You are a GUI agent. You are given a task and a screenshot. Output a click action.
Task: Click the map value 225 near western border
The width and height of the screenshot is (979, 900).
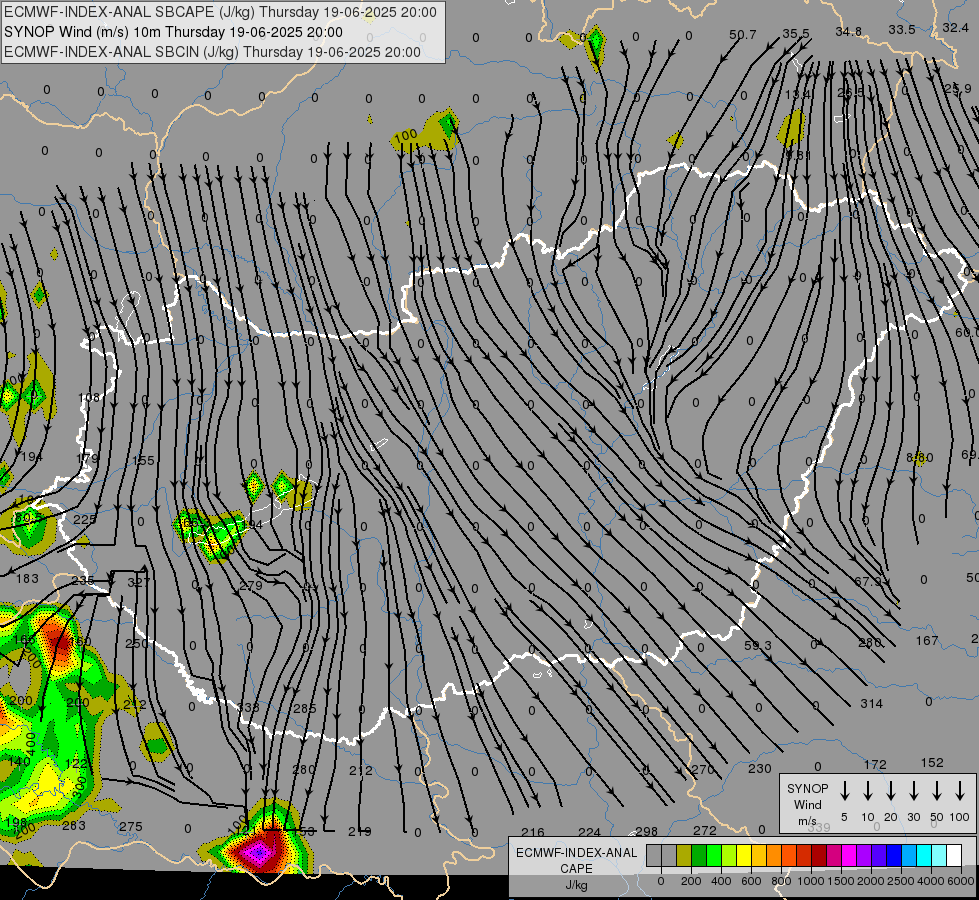point(84,519)
